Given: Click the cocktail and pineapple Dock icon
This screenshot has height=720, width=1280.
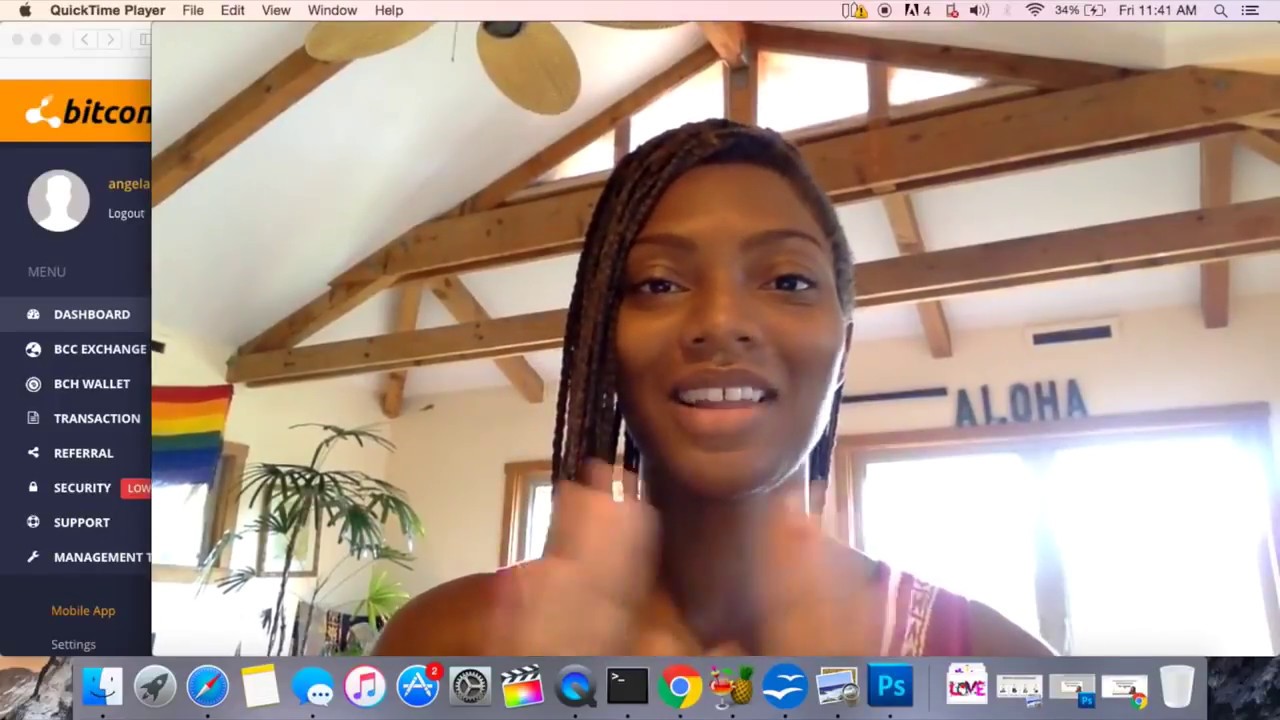Looking at the screenshot, I should (732, 687).
